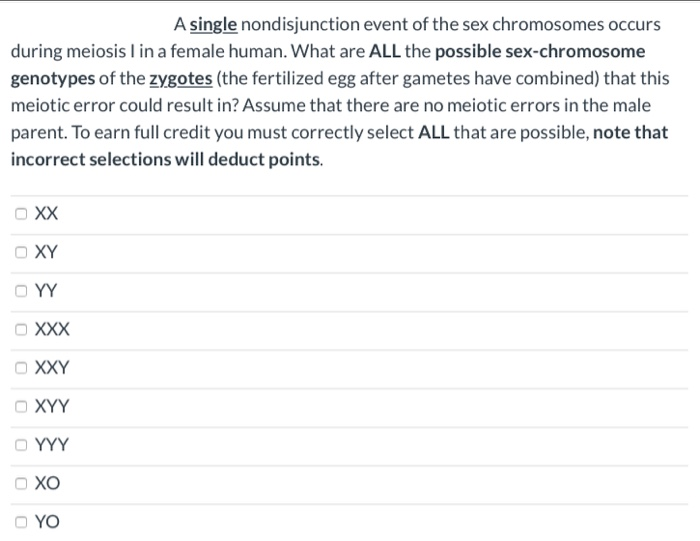Image resolution: width=700 pixels, height=541 pixels.
Task: Tick the YY checkbox
Action: point(21,291)
